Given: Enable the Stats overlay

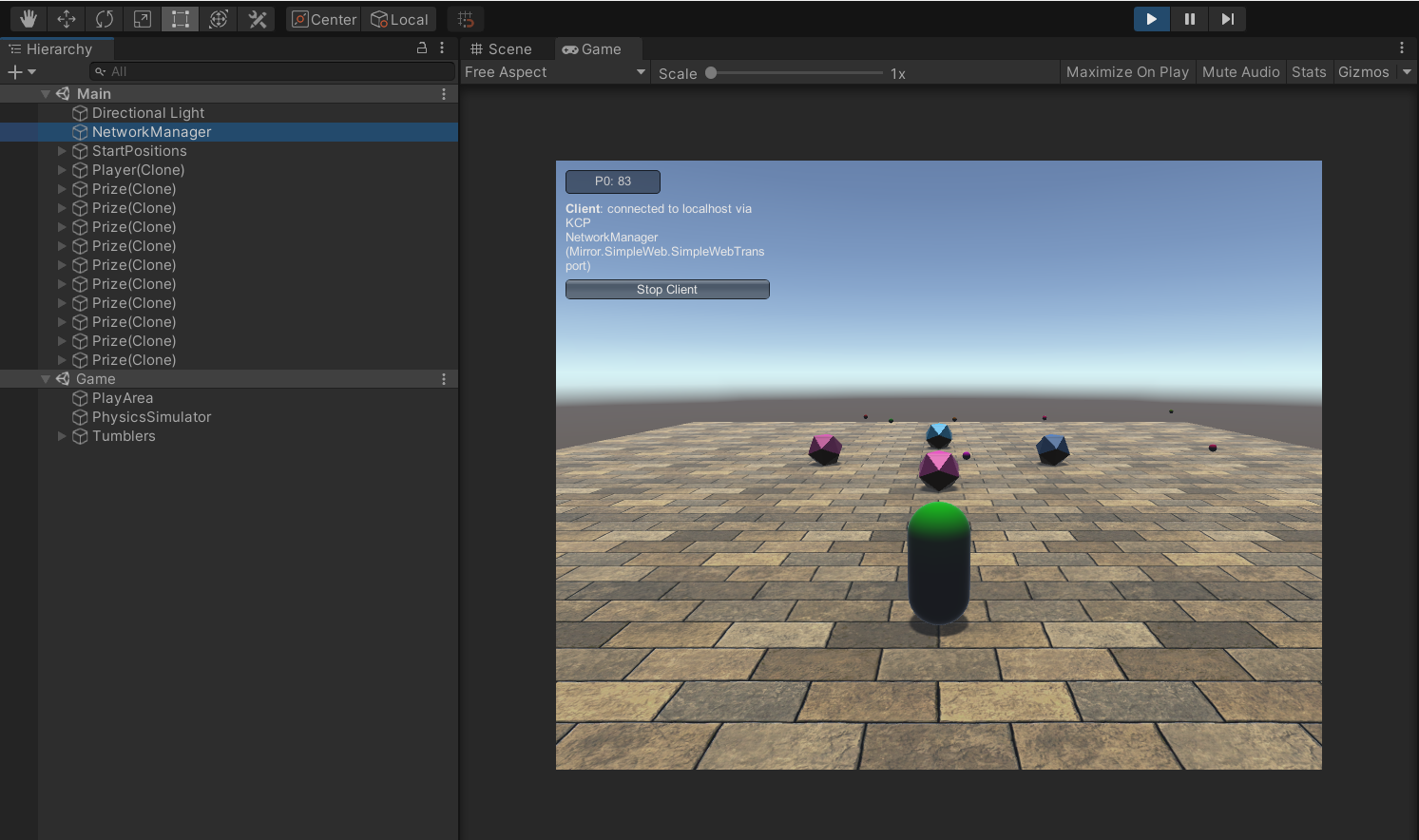Looking at the screenshot, I should pos(1309,71).
